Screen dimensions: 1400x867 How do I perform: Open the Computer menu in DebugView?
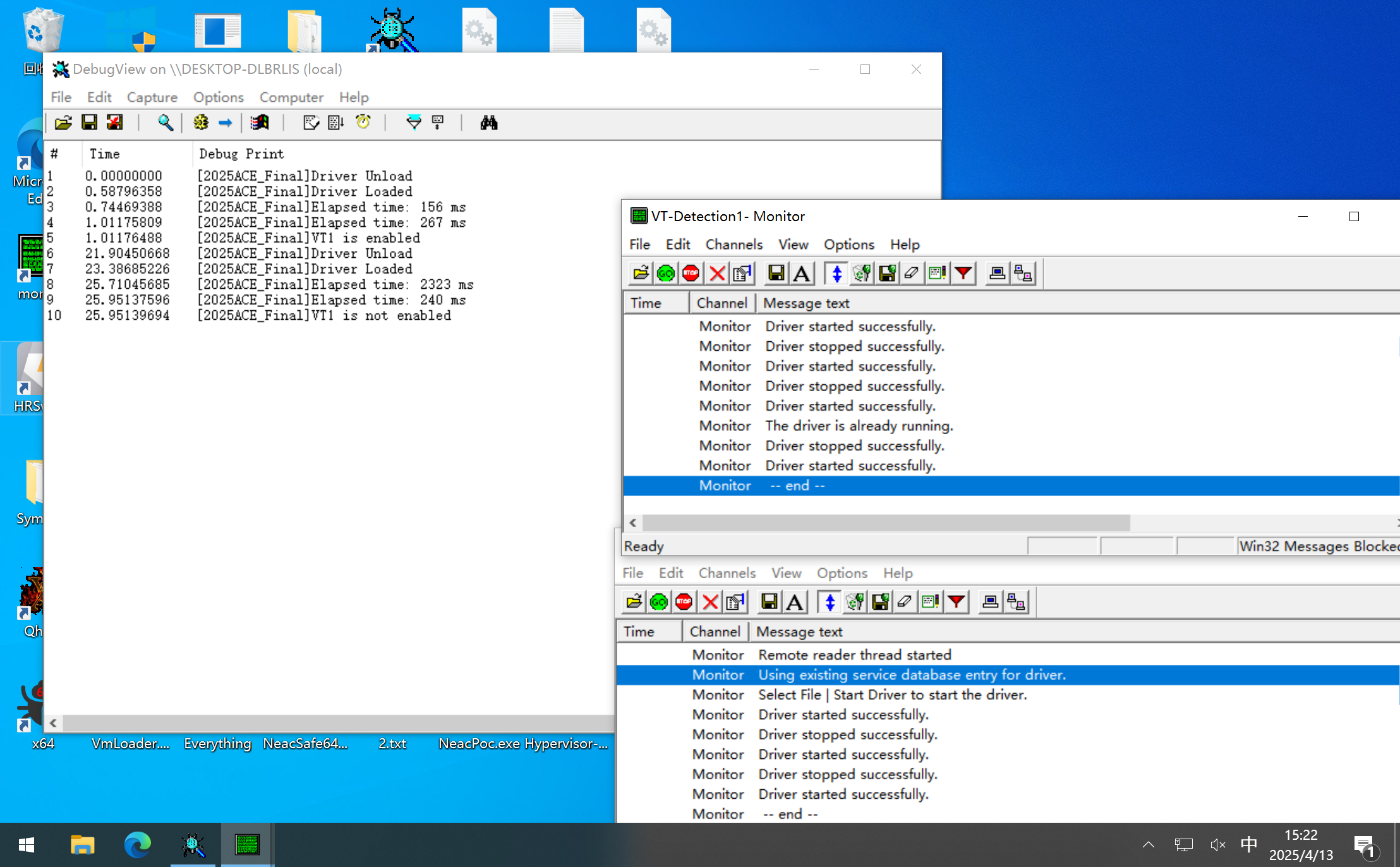291,97
